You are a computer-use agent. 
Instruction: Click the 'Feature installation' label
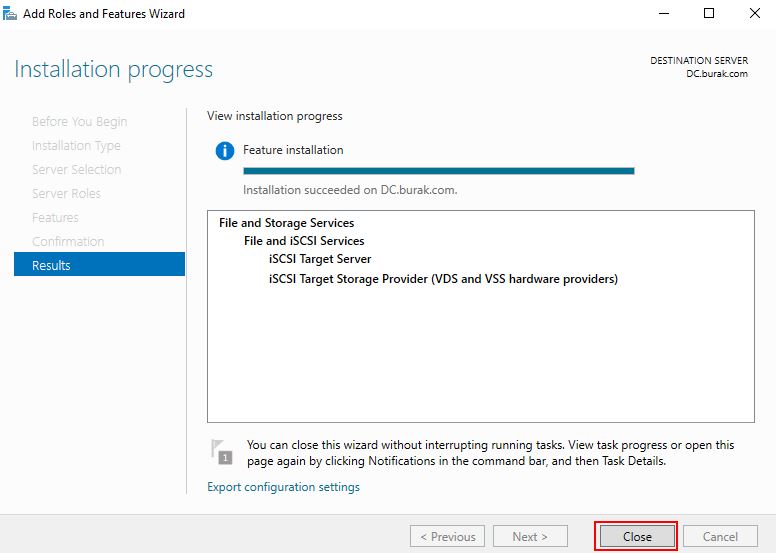point(293,150)
